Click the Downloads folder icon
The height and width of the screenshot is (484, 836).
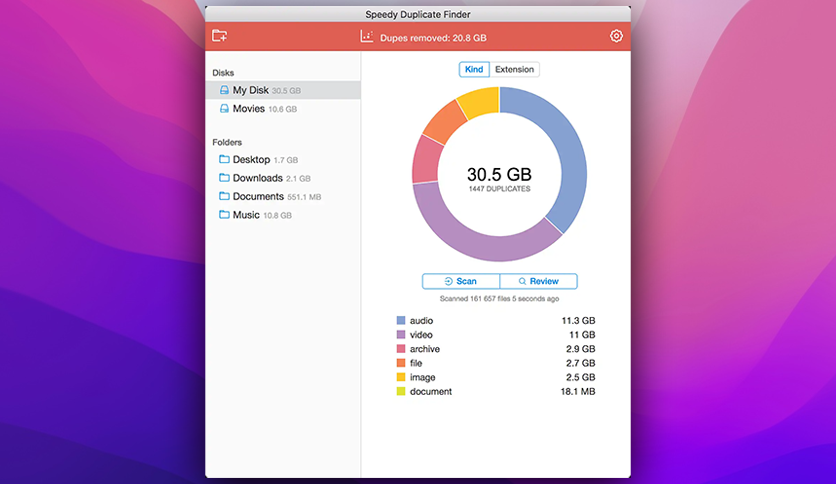coord(224,178)
